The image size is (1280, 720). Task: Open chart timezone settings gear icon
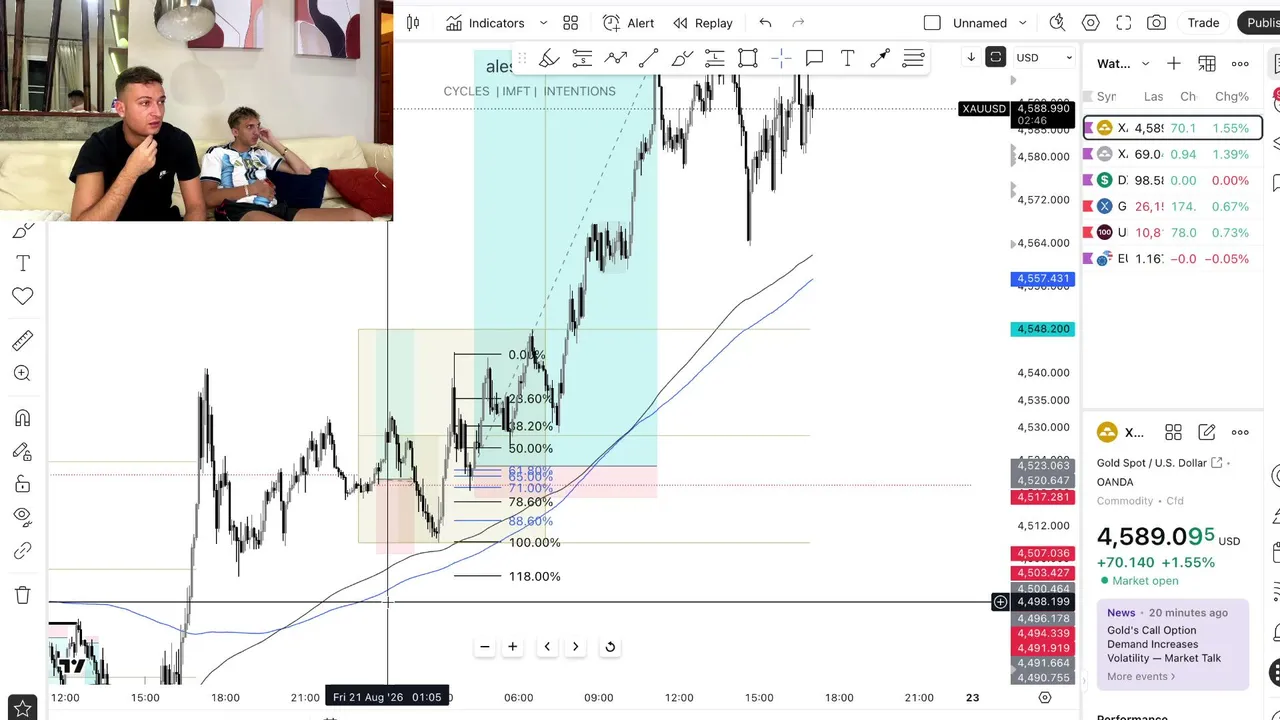(x=1045, y=697)
